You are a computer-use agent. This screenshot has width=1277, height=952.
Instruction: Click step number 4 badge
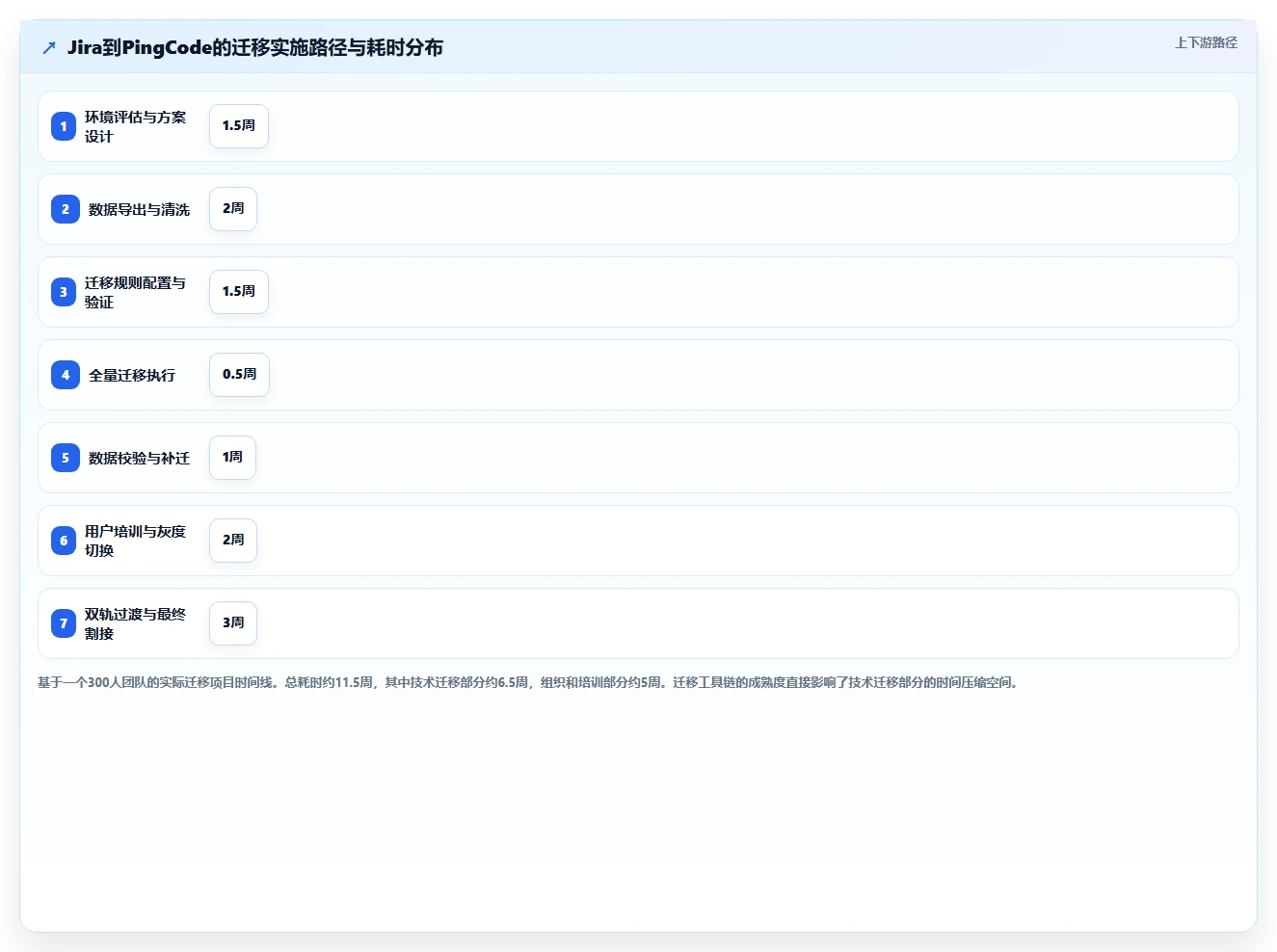[66, 375]
